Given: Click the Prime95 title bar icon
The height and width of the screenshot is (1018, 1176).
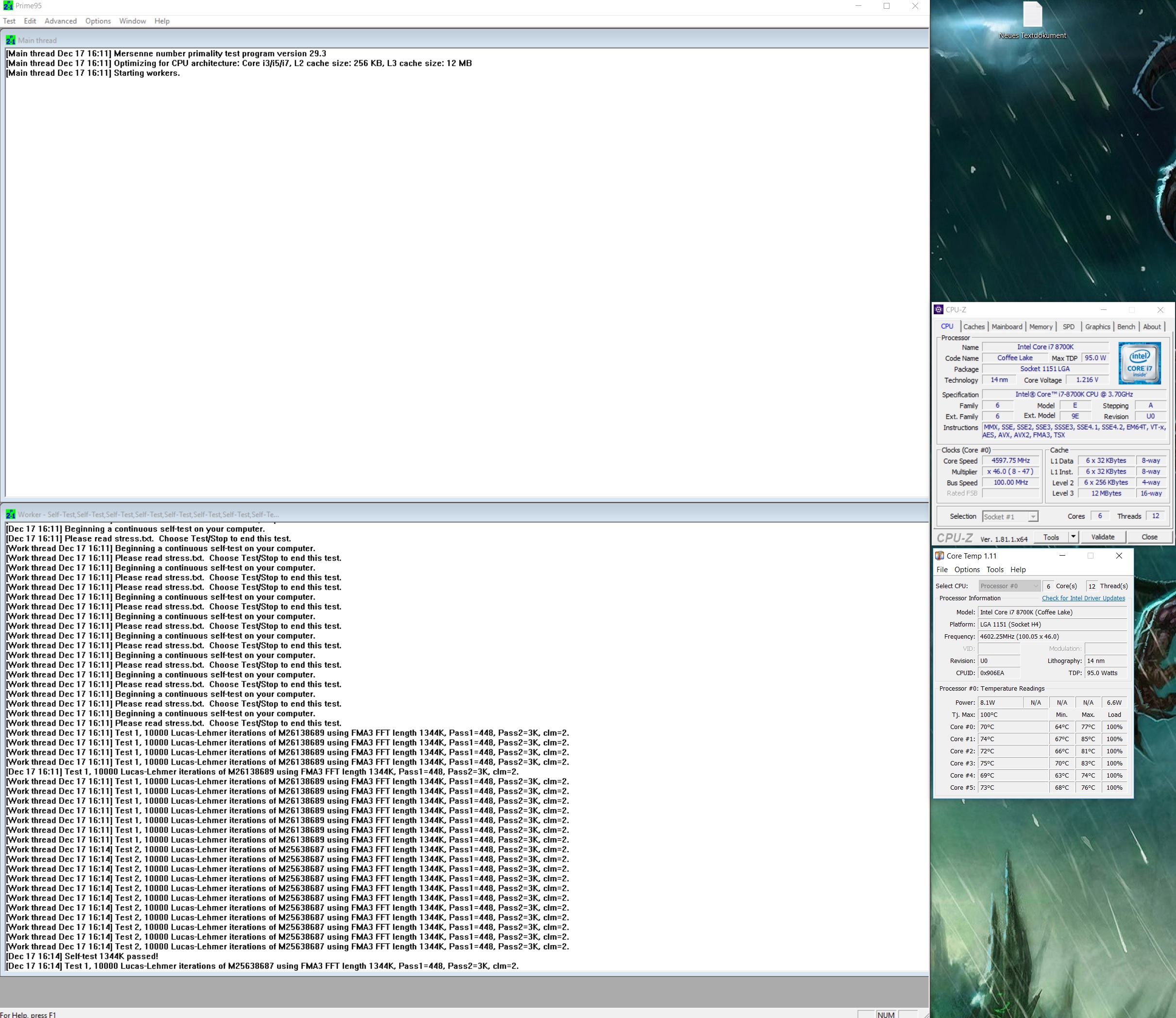Looking at the screenshot, I should coord(7,6).
